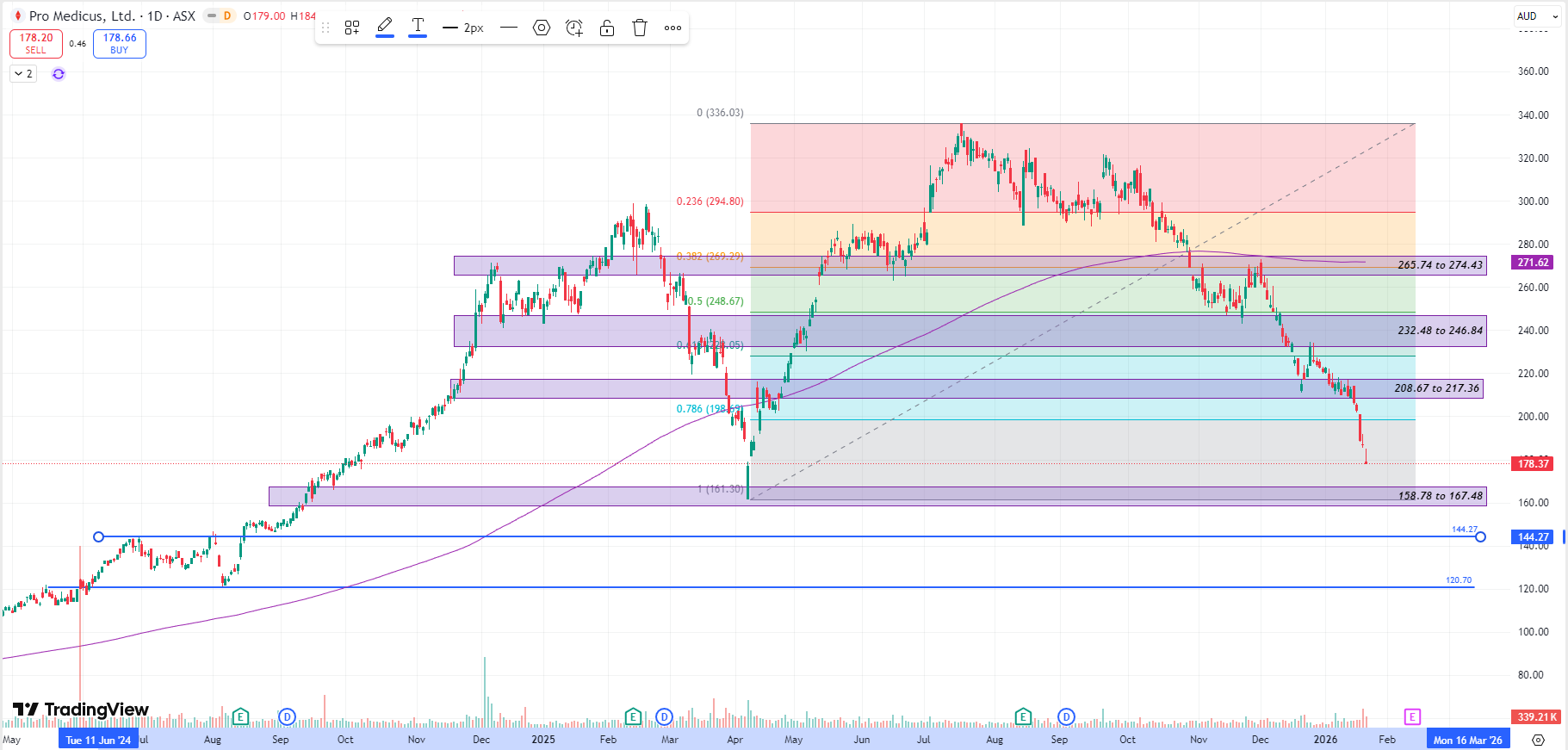Open drawing settings hexagon icon
The width and height of the screenshot is (1568, 750).
point(542,28)
